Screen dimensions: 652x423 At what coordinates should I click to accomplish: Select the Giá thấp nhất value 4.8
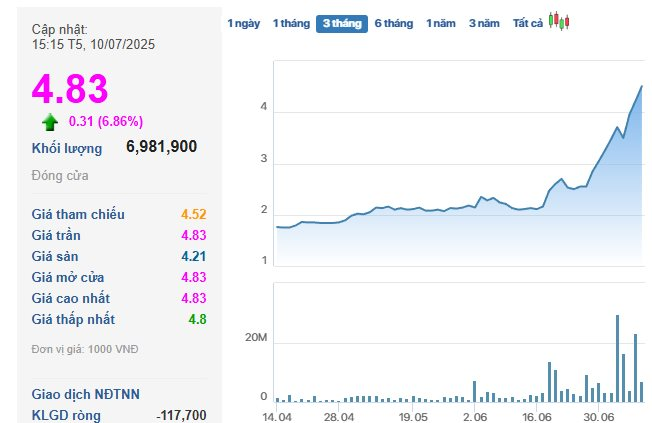(x=197, y=319)
